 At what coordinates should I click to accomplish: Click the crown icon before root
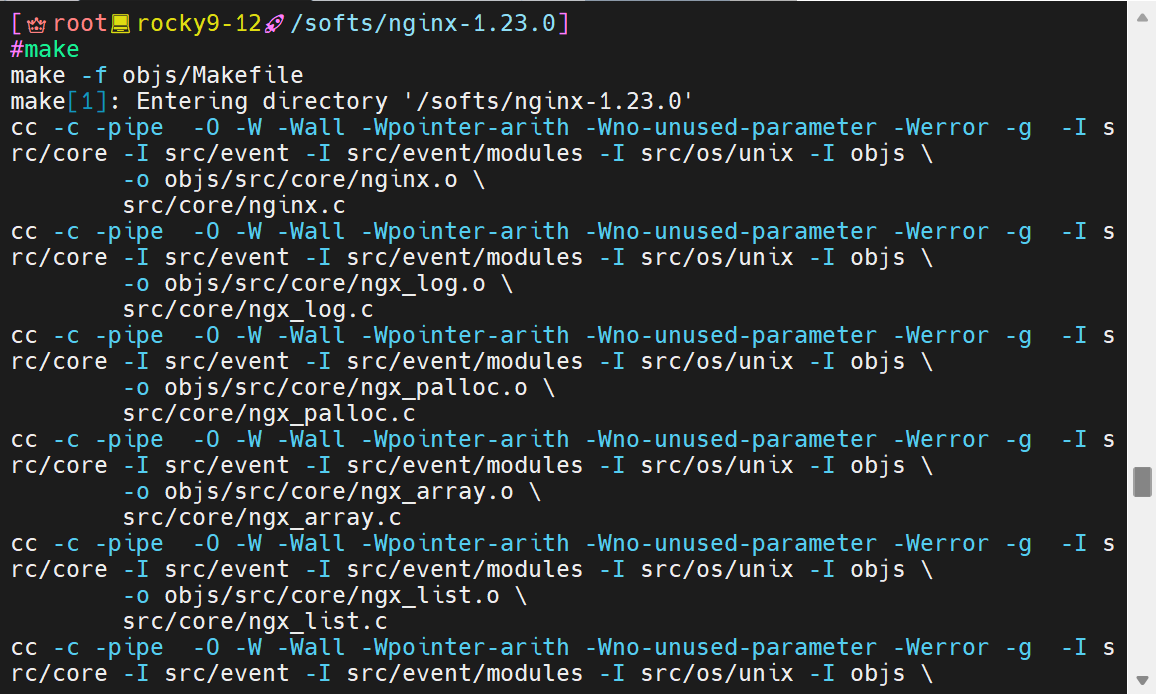coord(37,24)
